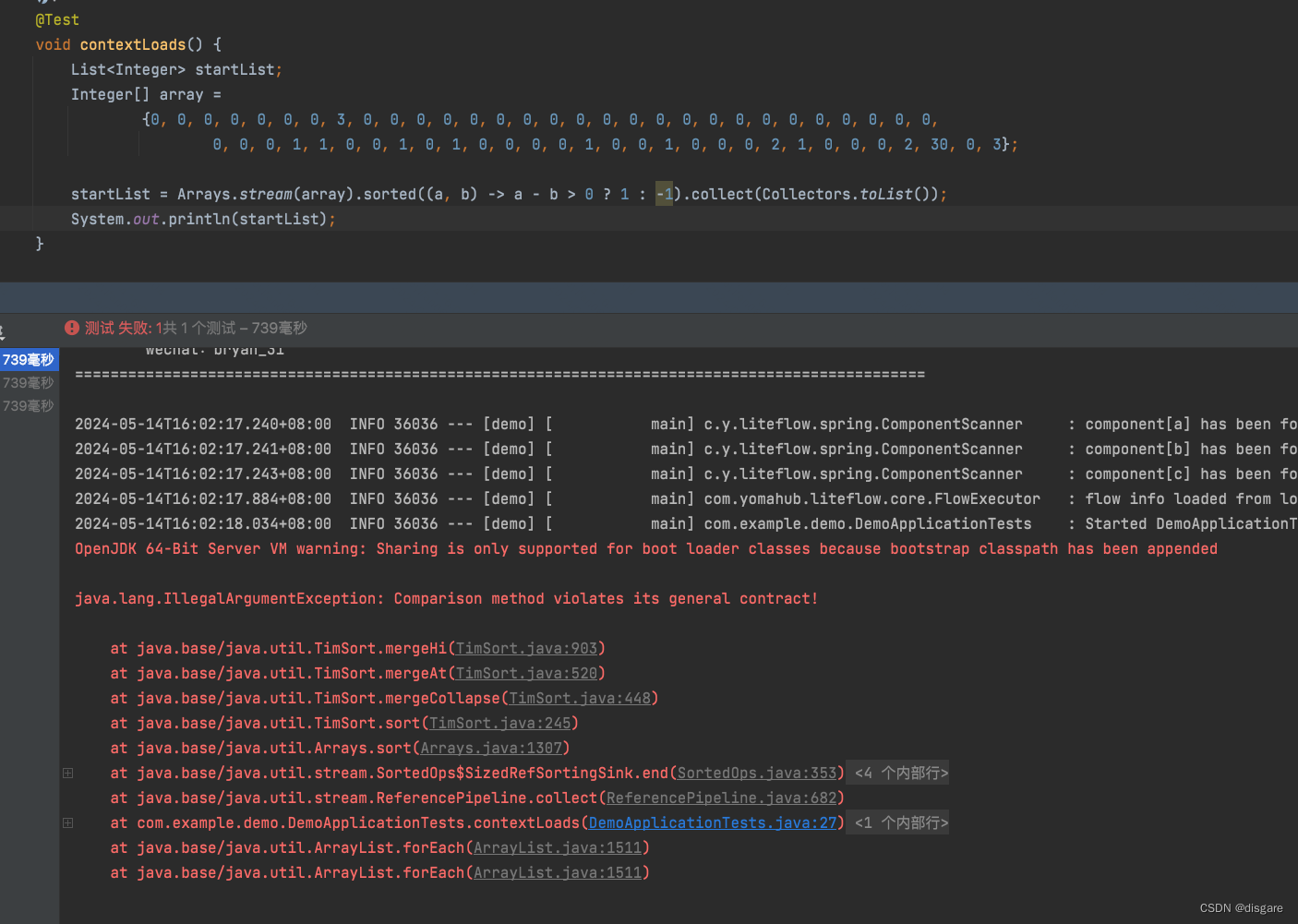
Task: Select the third 739毫秒 test tree row
Action: coord(29,406)
